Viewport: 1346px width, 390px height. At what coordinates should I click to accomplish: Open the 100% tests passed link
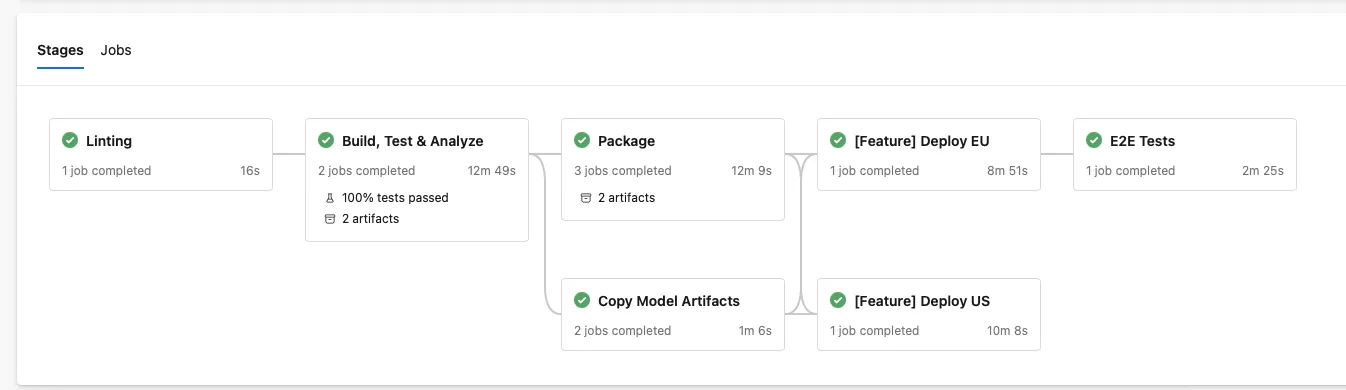pos(395,198)
